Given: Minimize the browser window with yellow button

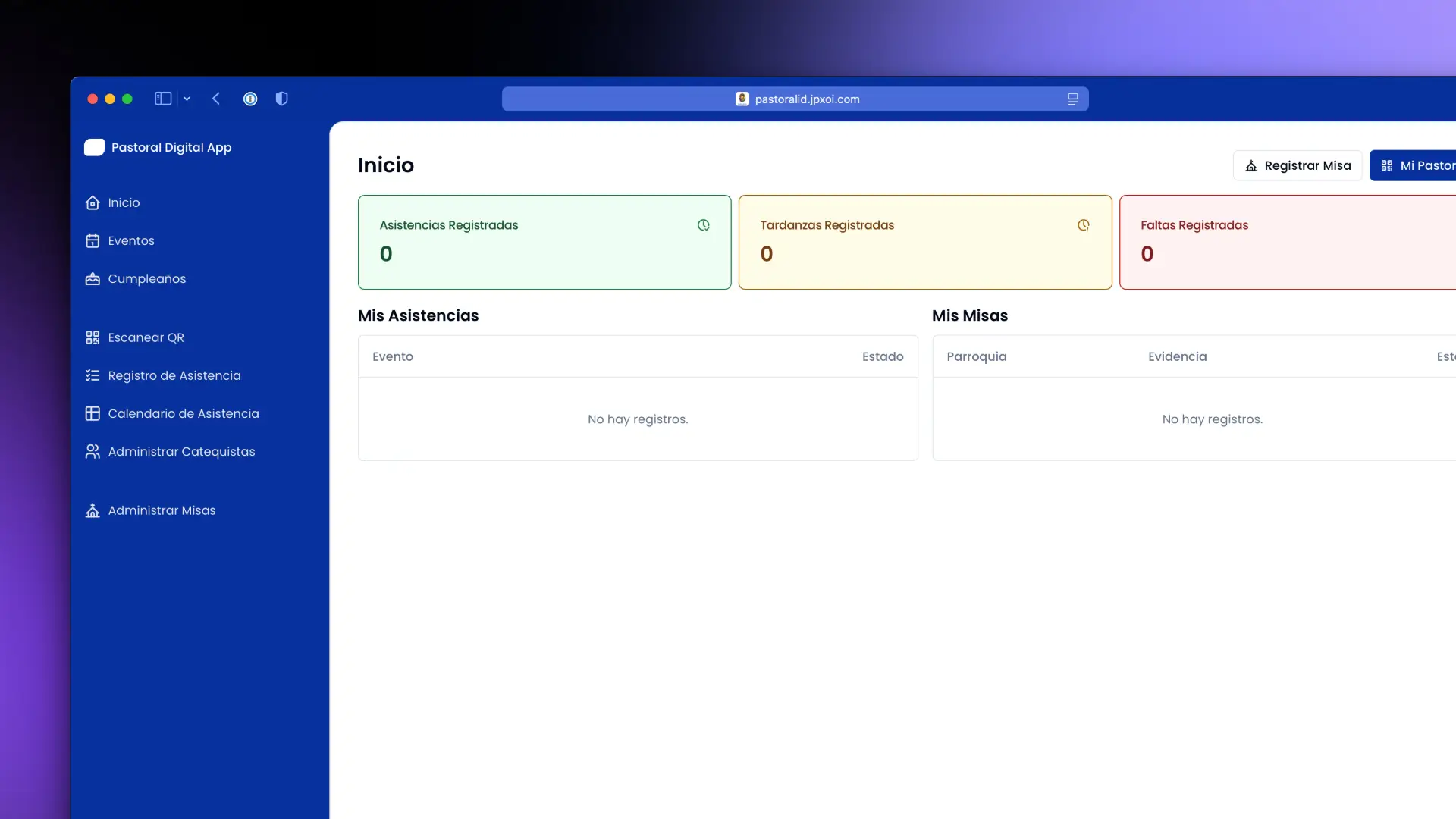Looking at the screenshot, I should coord(110,99).
